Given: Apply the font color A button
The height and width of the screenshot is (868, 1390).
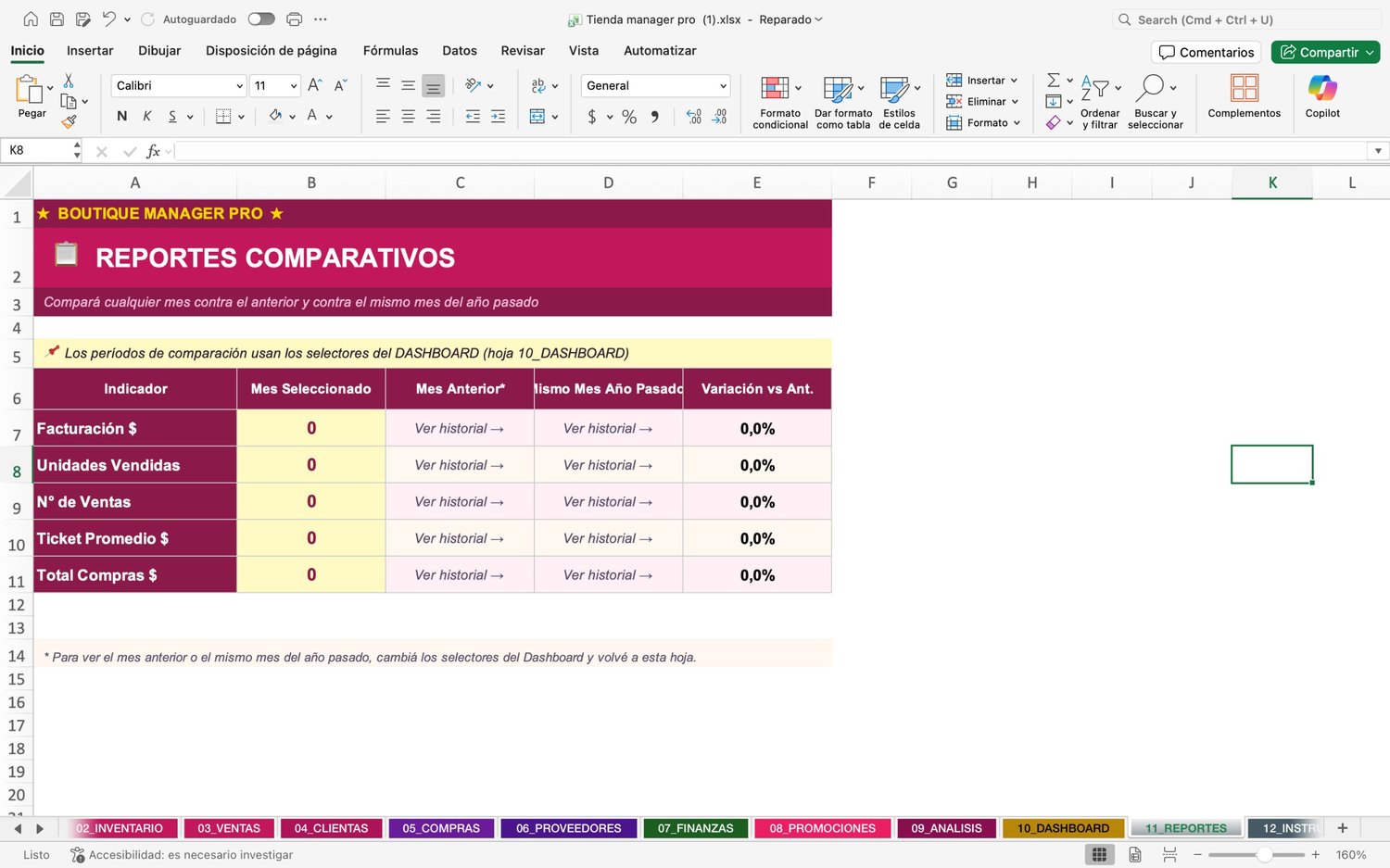Looking at the screenshot, I should (x=312, y=116).
